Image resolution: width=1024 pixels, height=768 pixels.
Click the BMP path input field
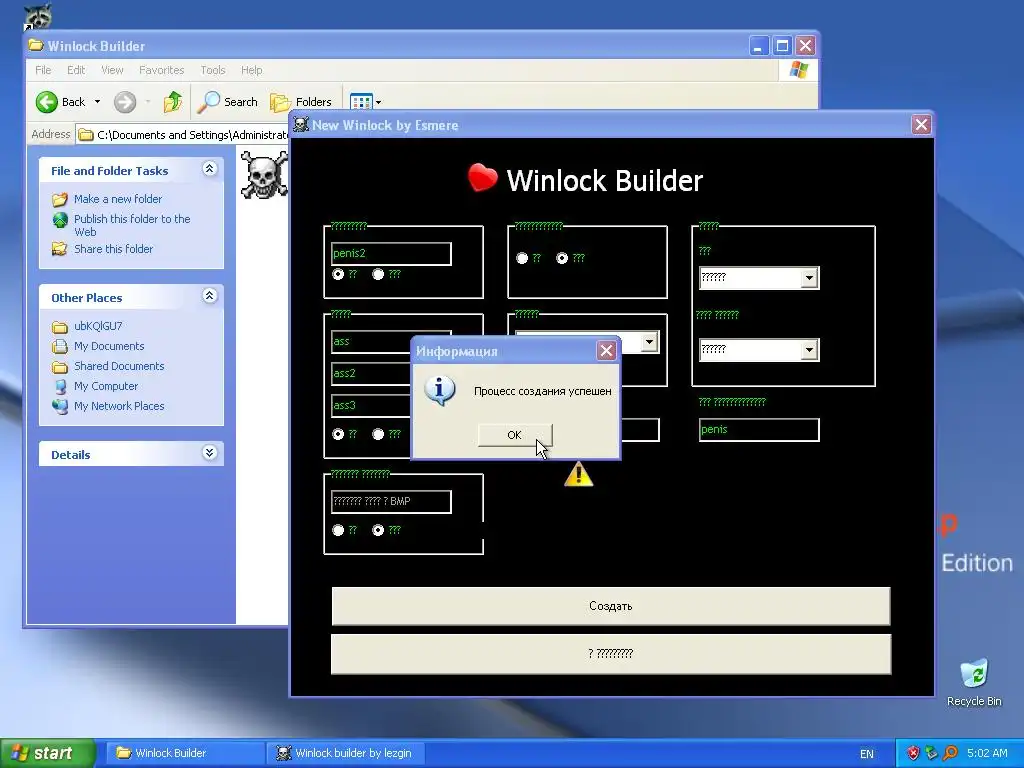pos(391,502)
